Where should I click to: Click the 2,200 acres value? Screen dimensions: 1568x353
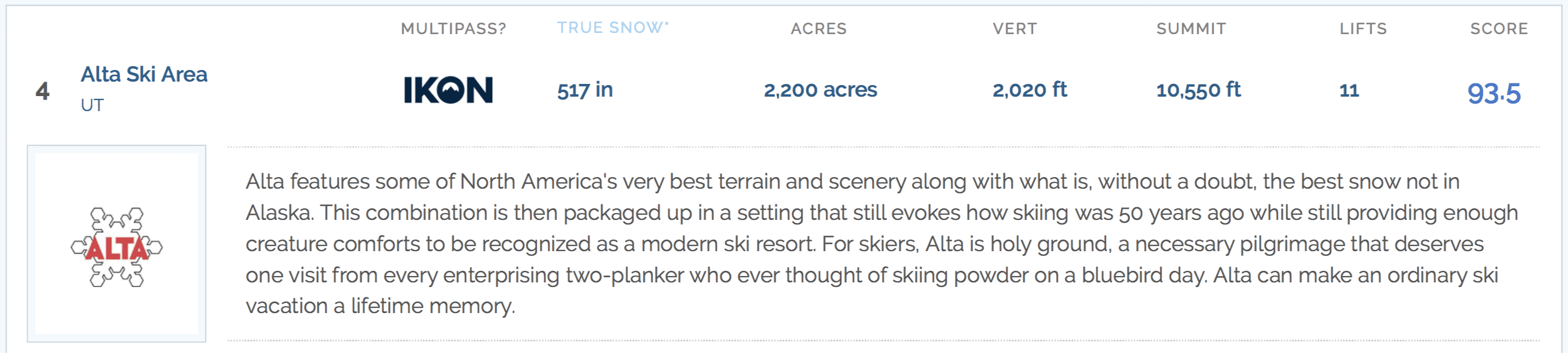[x=820, y=90]
